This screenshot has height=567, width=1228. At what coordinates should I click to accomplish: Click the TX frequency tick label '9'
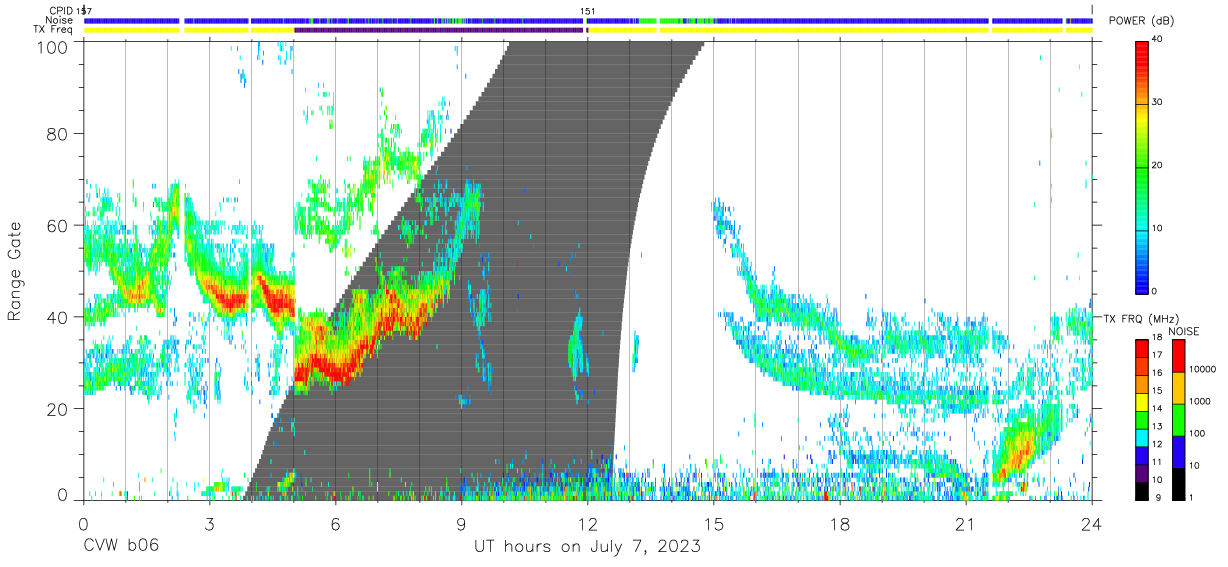tap(1156, 497)
